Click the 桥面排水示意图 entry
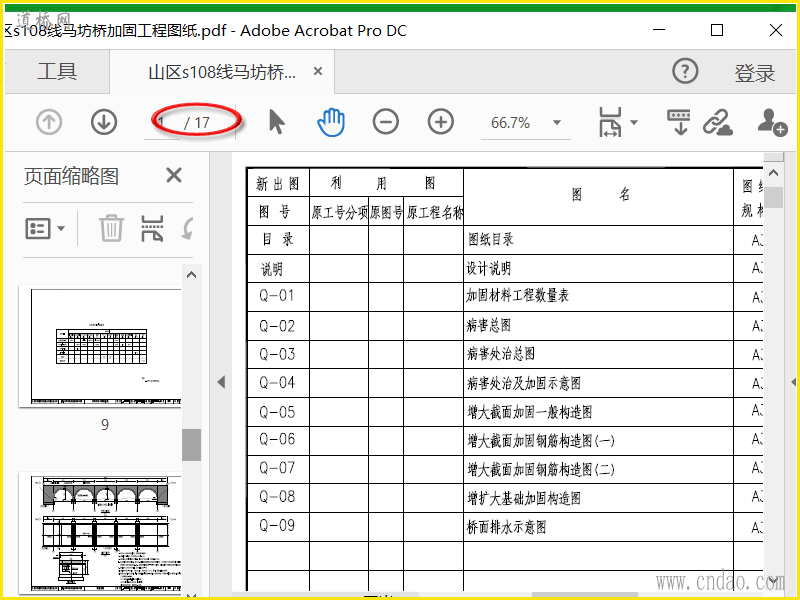 tap(507, 527)
